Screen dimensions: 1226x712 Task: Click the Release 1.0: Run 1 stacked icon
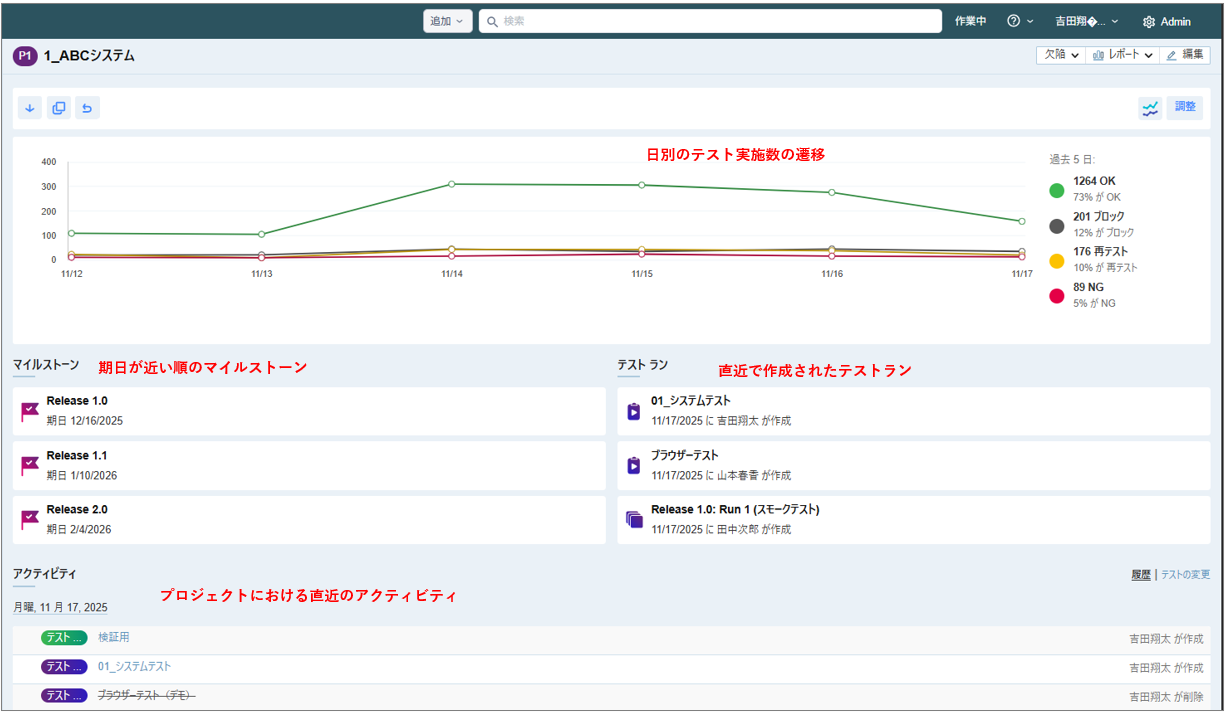[x=634, y=519]
